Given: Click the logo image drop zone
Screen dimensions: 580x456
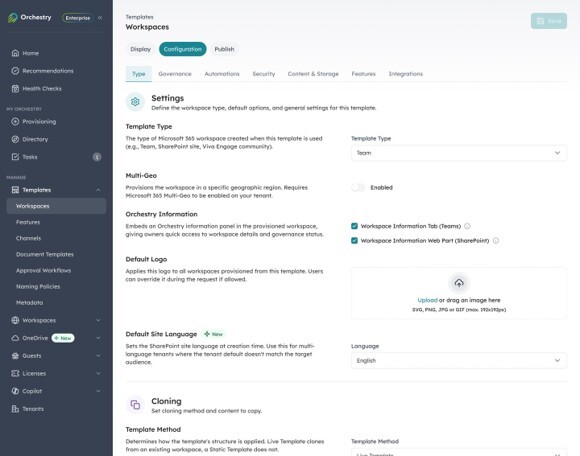Looking at the screenshot, I should coord(459,293).
